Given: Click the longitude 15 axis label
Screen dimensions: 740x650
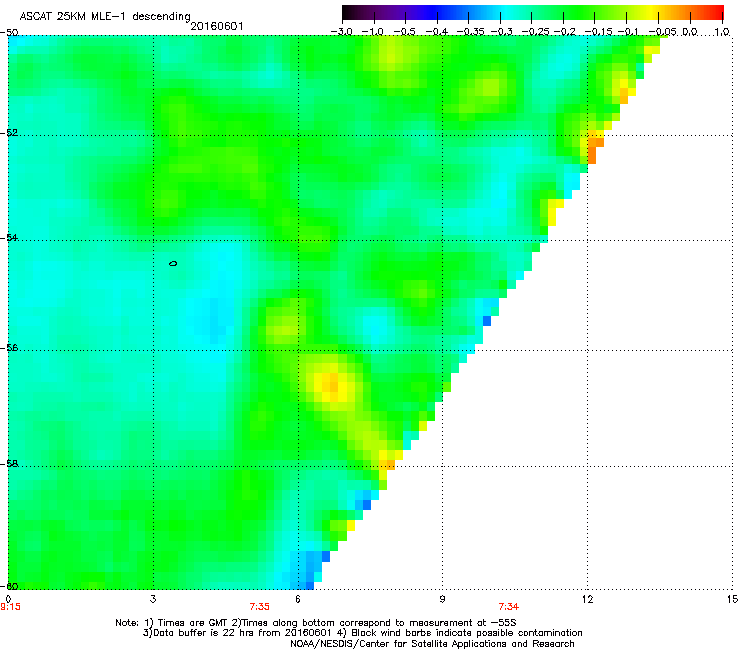Looking at the screenshot, I should [x=732, y=599].
